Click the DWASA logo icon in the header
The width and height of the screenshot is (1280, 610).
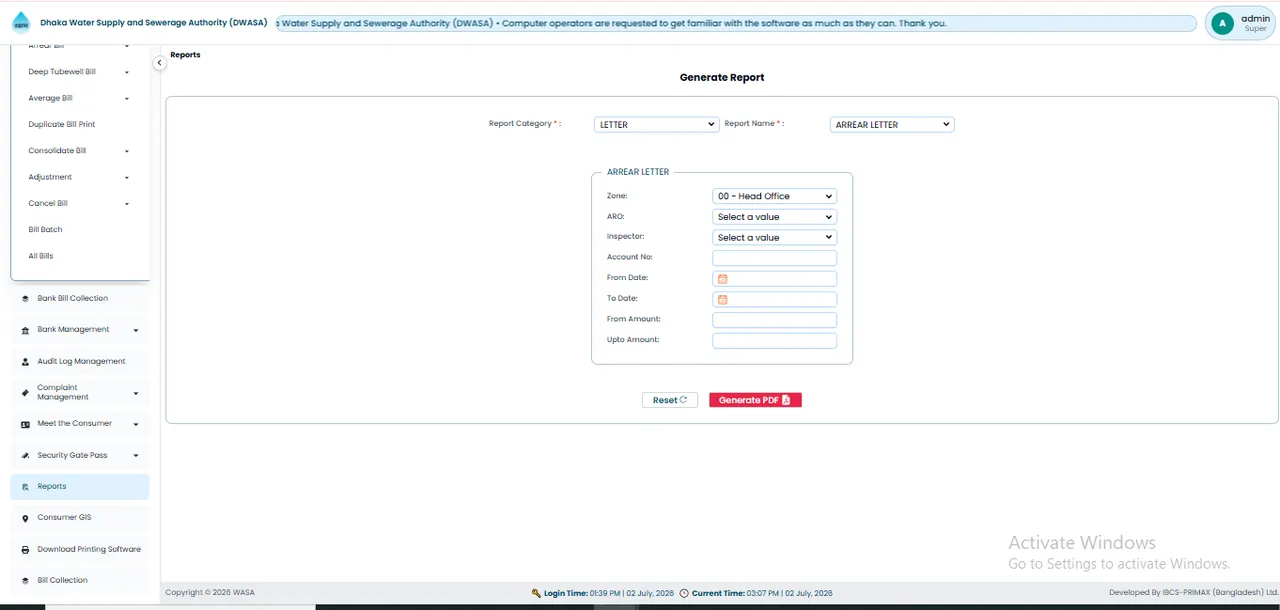(x=21, y=23)
